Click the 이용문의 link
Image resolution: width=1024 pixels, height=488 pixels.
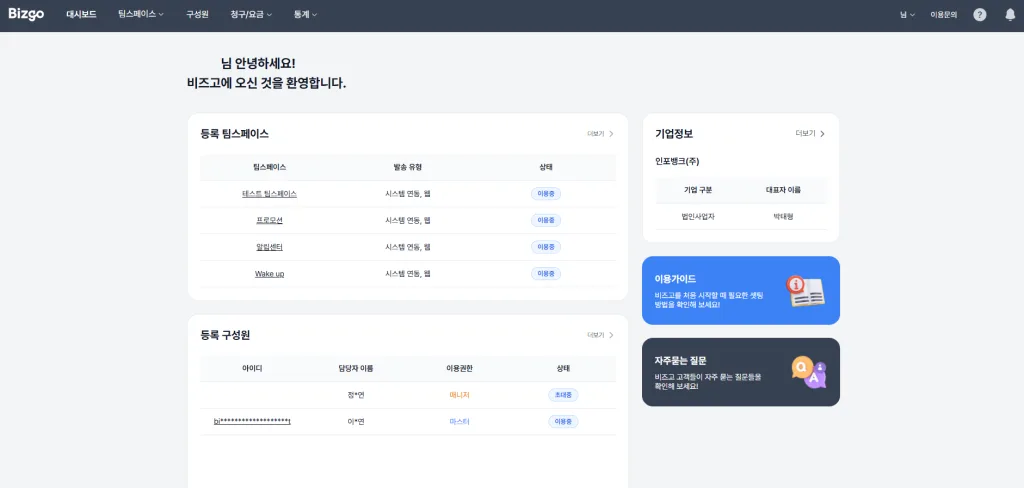point(944,14)
